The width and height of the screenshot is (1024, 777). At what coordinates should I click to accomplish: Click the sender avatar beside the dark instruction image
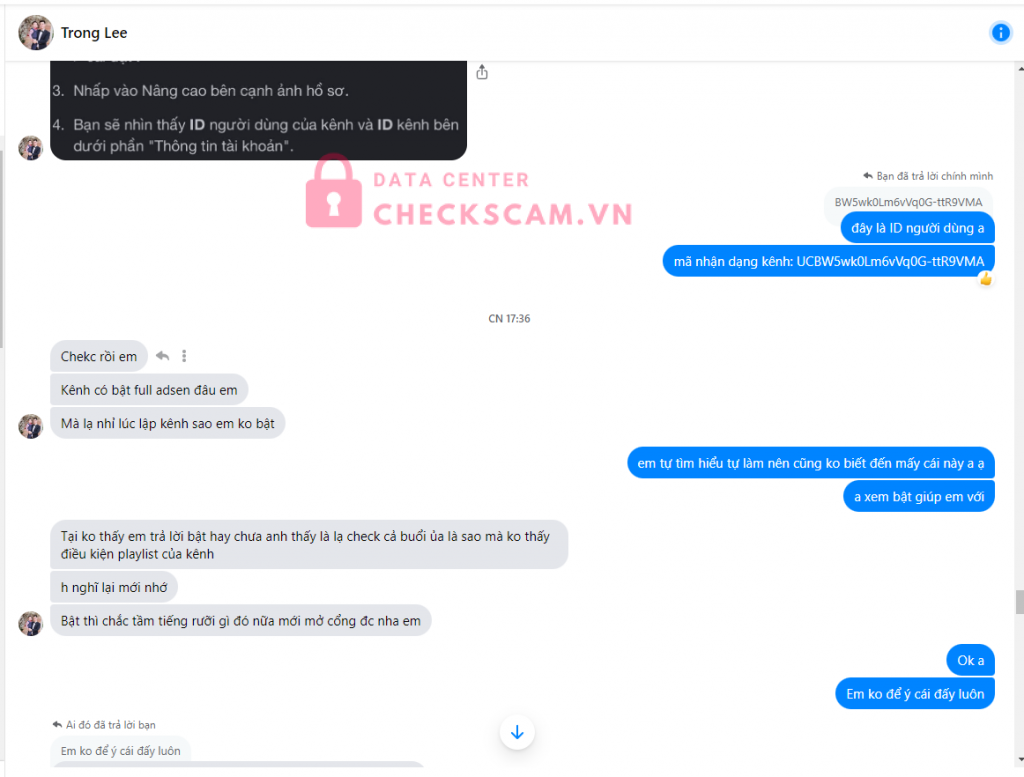point(31,148)
